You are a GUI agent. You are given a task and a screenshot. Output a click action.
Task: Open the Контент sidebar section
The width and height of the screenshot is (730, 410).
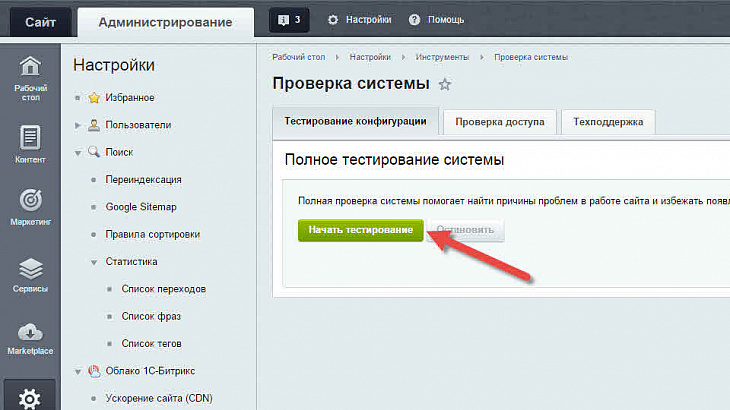pyautogui.click(x=30, y=144)
